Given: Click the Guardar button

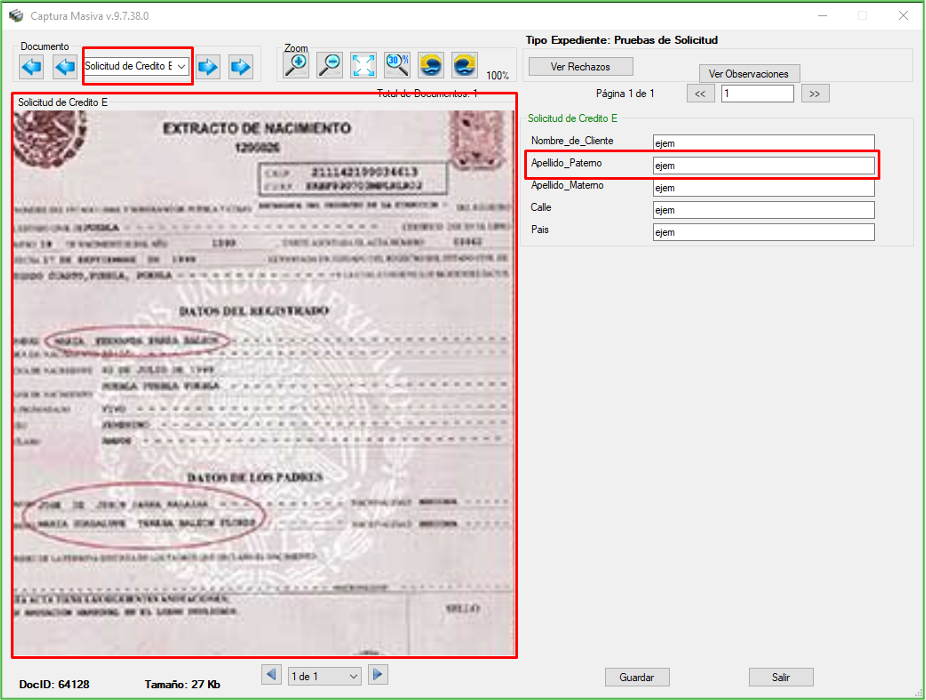Looking at the screenshot, I should [x=637, y=677].
